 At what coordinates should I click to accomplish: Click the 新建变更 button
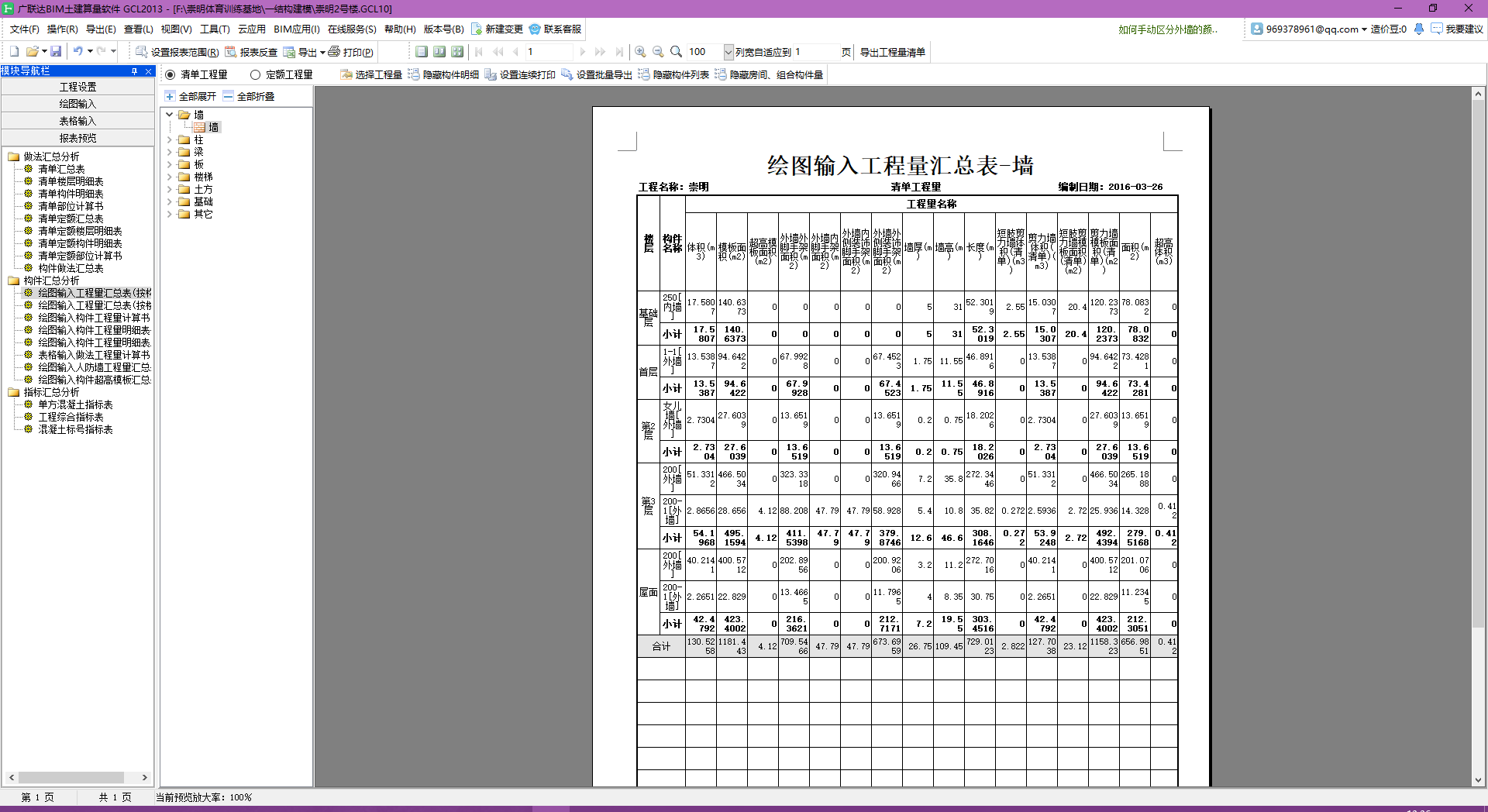(x=497, y=29)
